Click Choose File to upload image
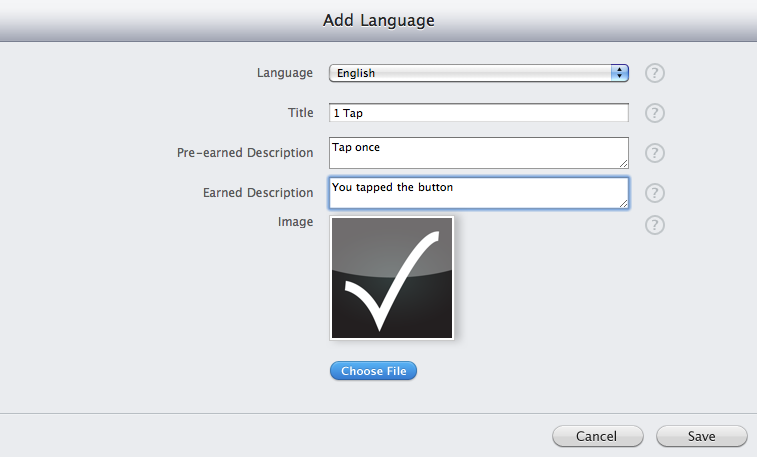The height and width of the screenshot is (457, 757). [373, 371]
